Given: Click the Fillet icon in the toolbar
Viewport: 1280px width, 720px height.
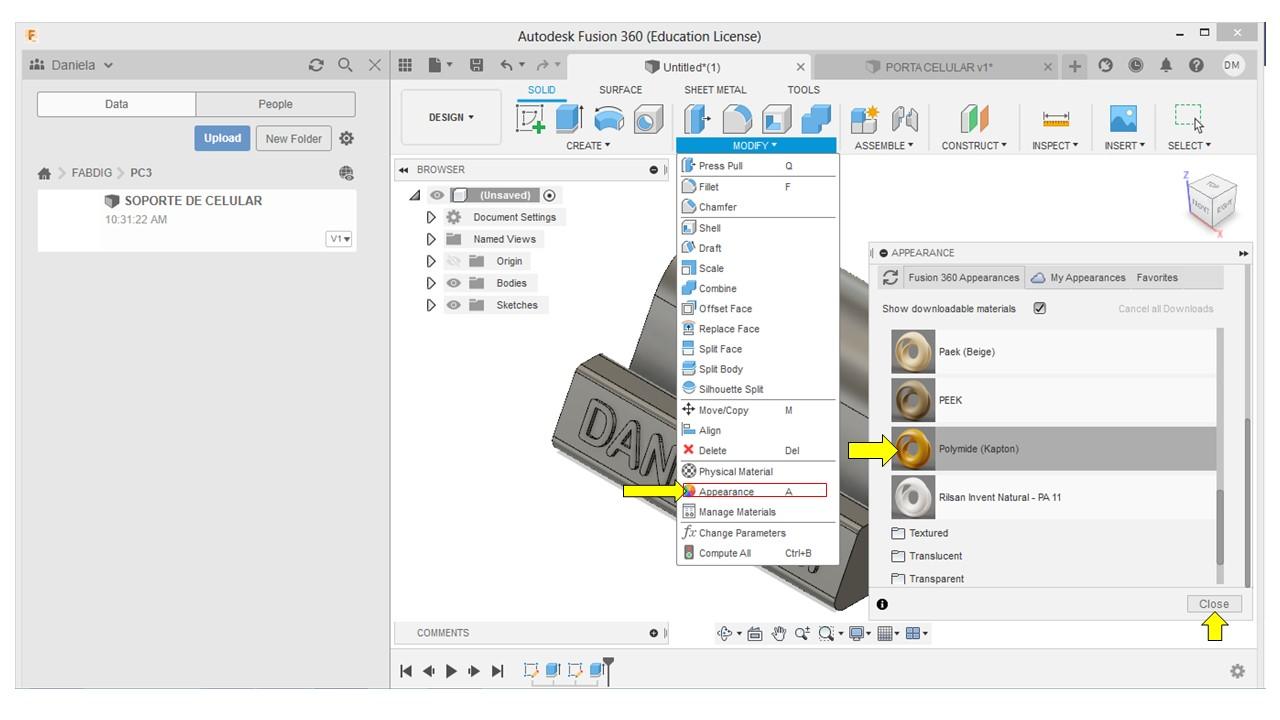Looking at the screenshot, I should (737, 119).
